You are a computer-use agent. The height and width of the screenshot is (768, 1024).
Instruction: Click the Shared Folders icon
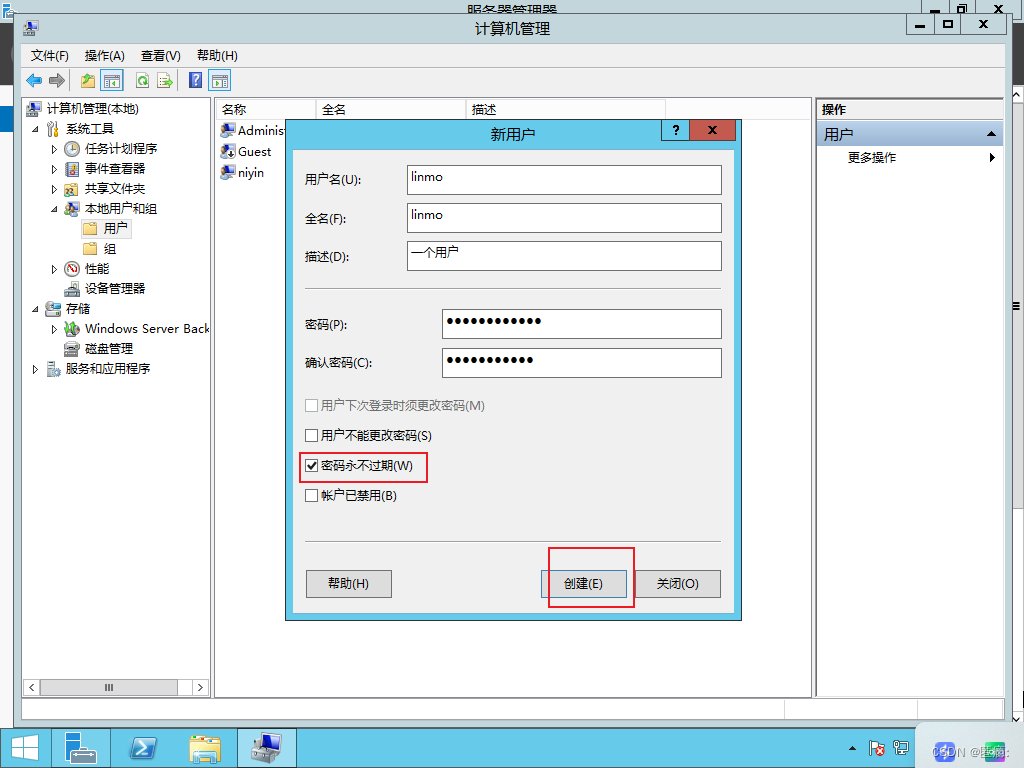coord(72,189)
